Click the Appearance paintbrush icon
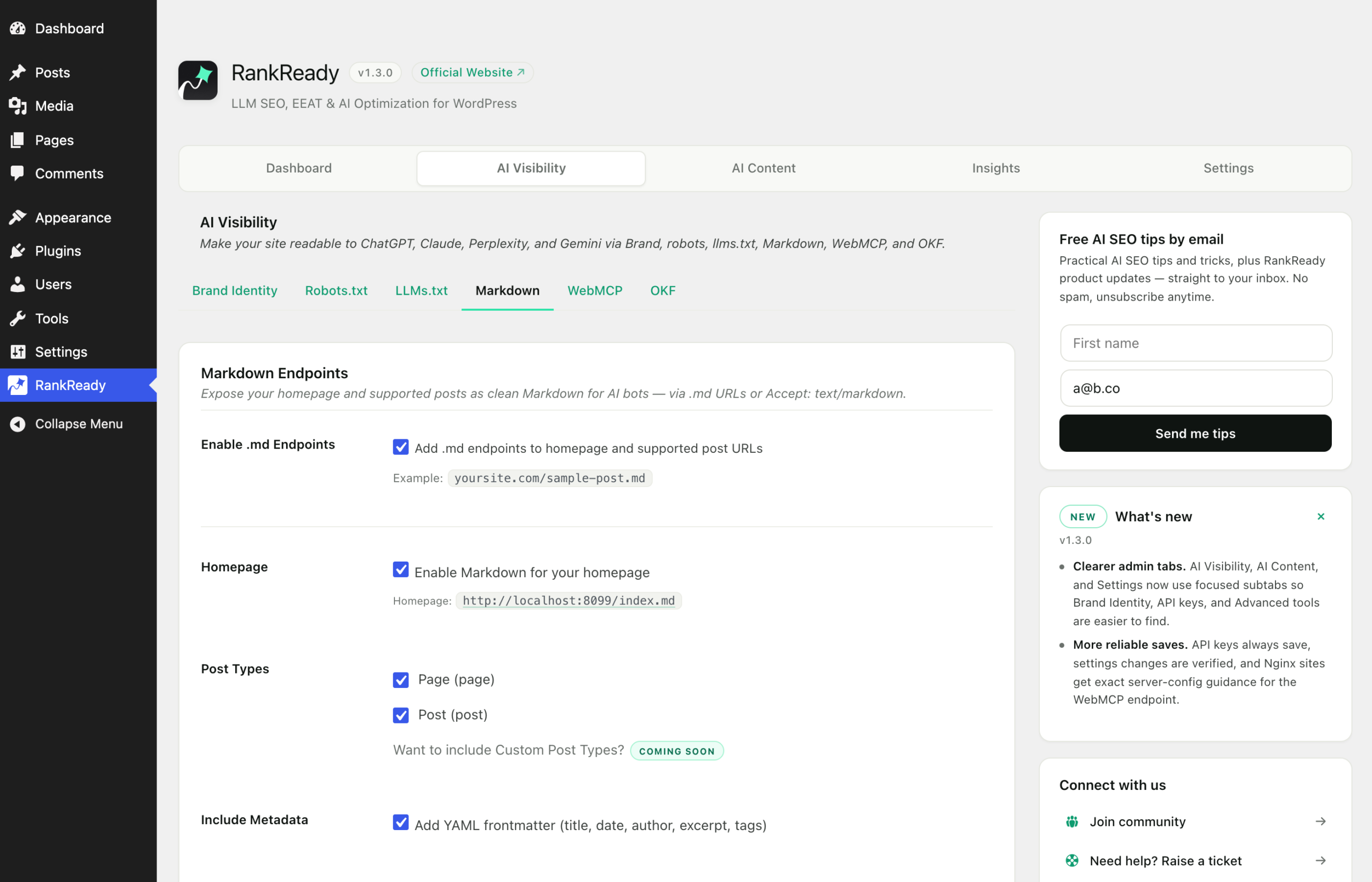 (18, 218)
